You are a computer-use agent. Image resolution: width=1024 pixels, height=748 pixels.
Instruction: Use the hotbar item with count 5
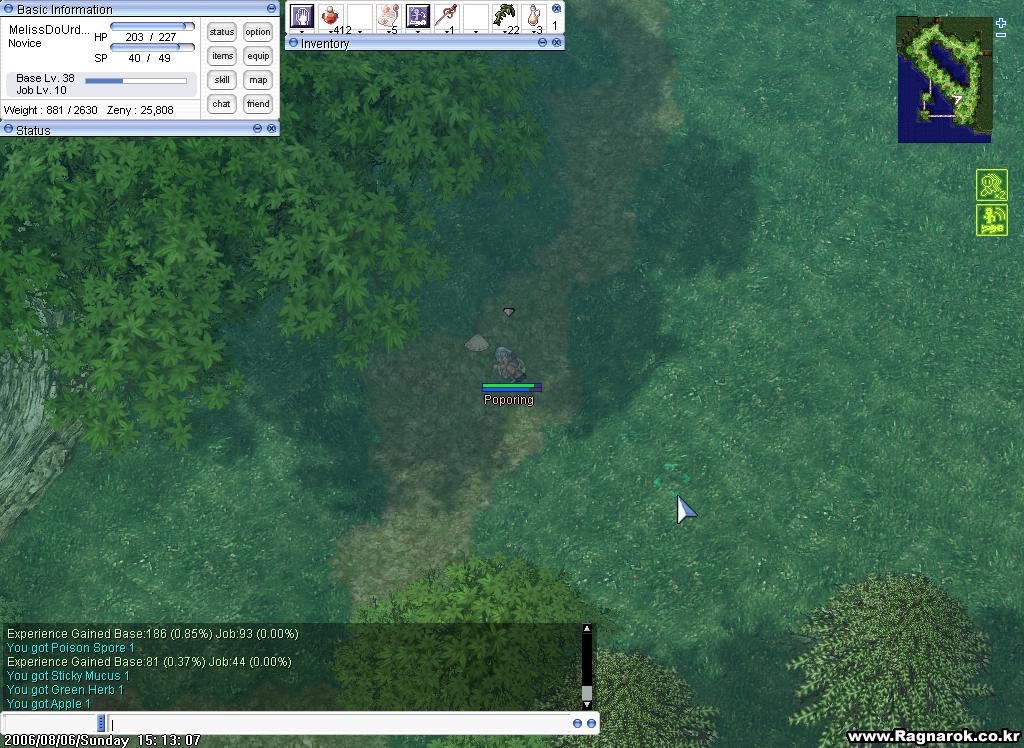coord(390,17)
